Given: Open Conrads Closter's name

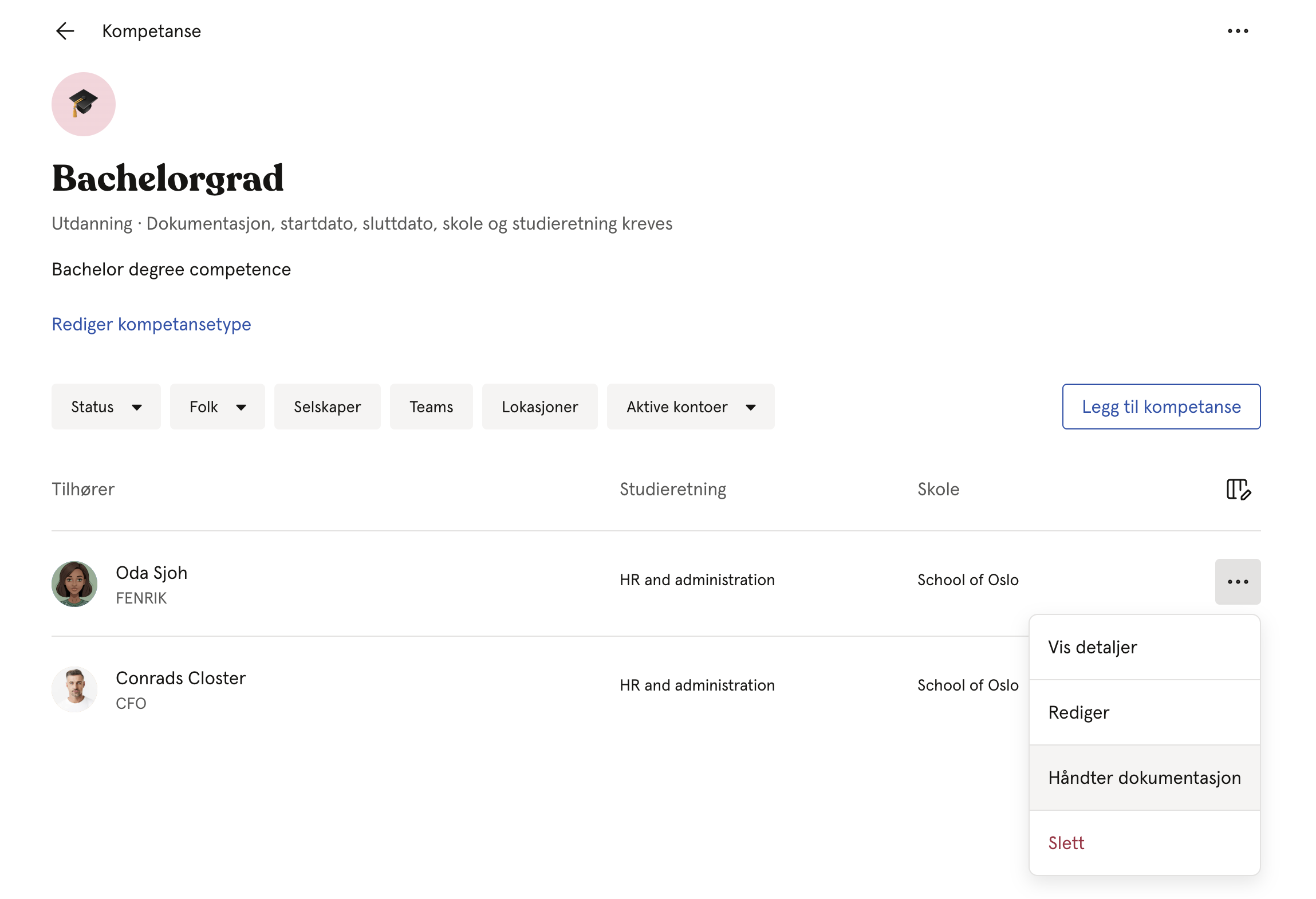Looking at the screenshot, I should point(180,678).
